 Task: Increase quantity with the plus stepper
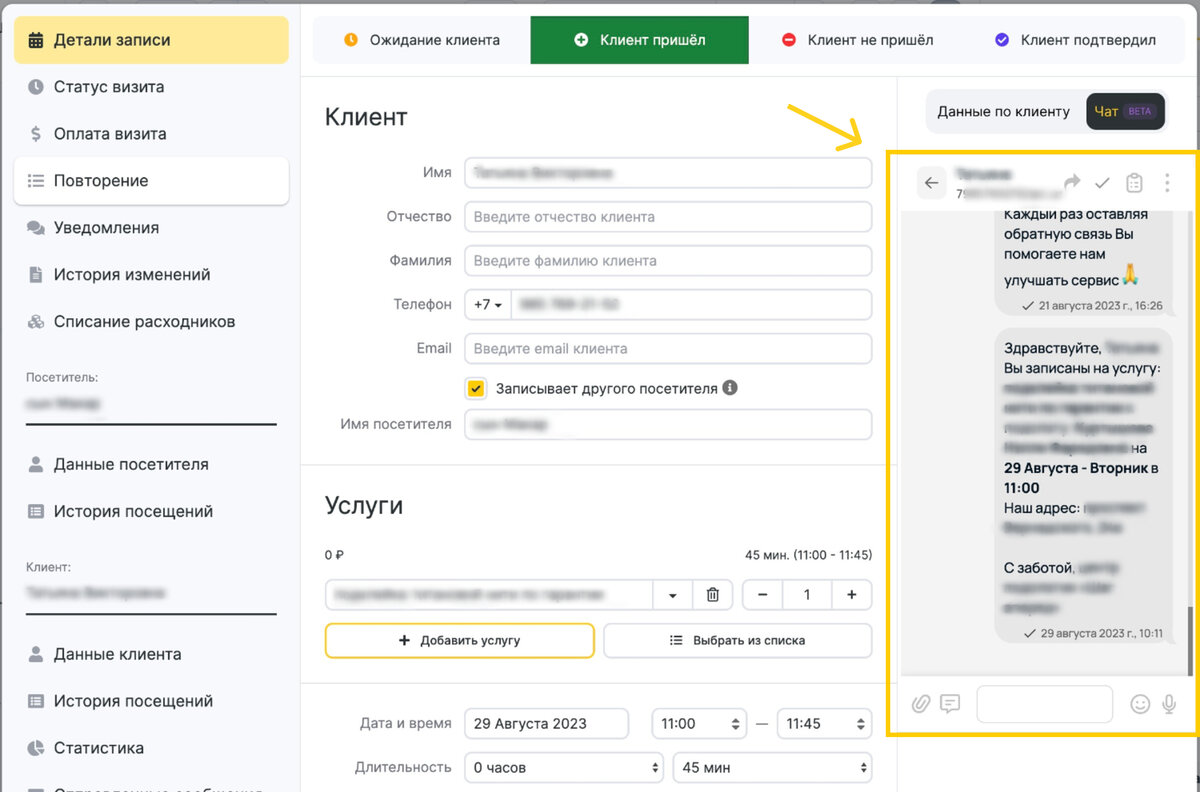click(852, 594)
